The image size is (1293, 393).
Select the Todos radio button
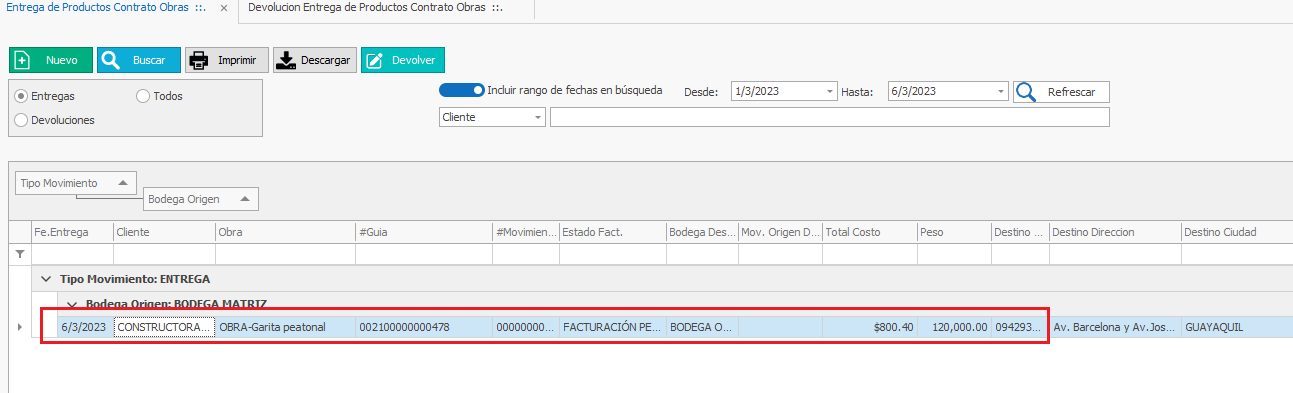142,96
